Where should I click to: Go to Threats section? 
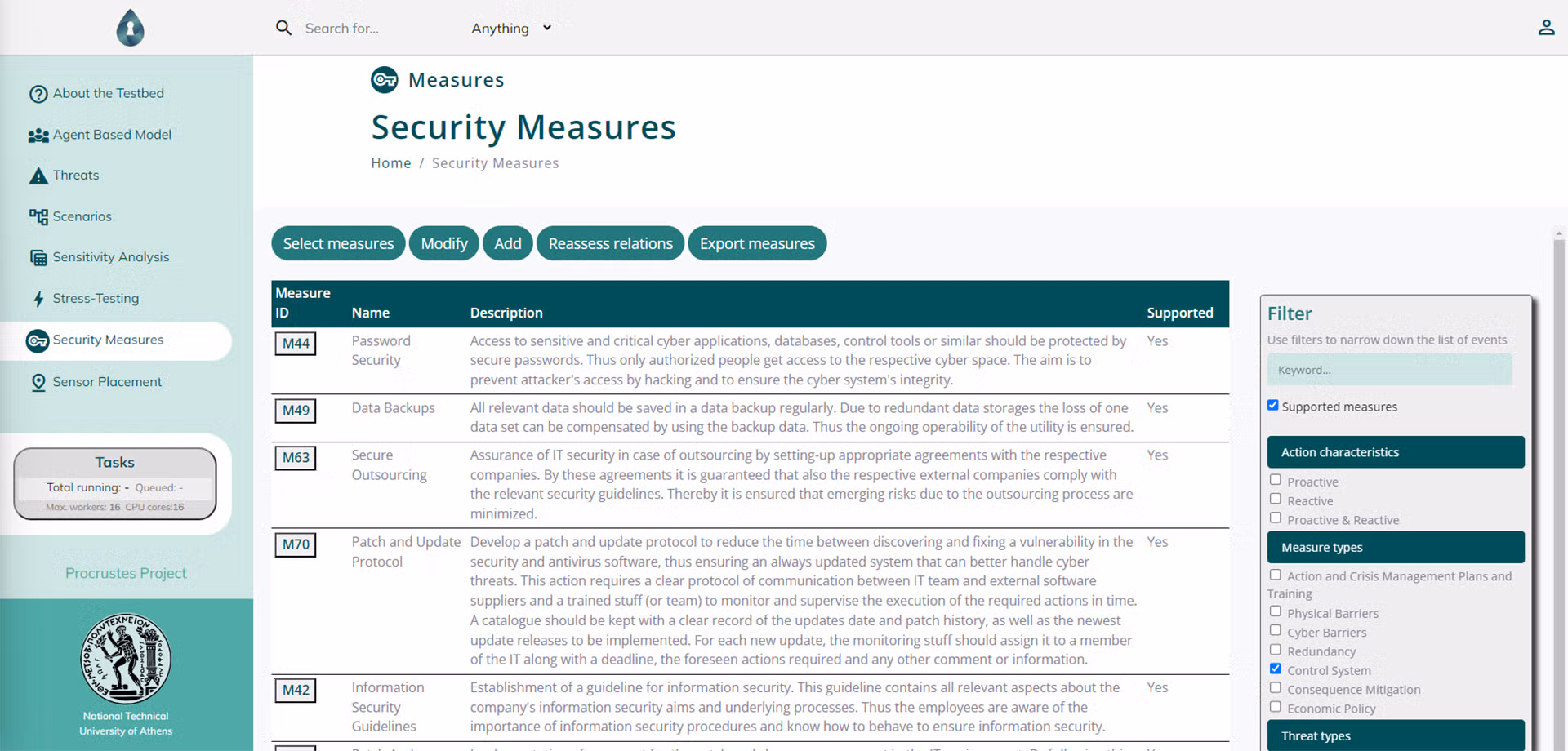coord(76,175)
